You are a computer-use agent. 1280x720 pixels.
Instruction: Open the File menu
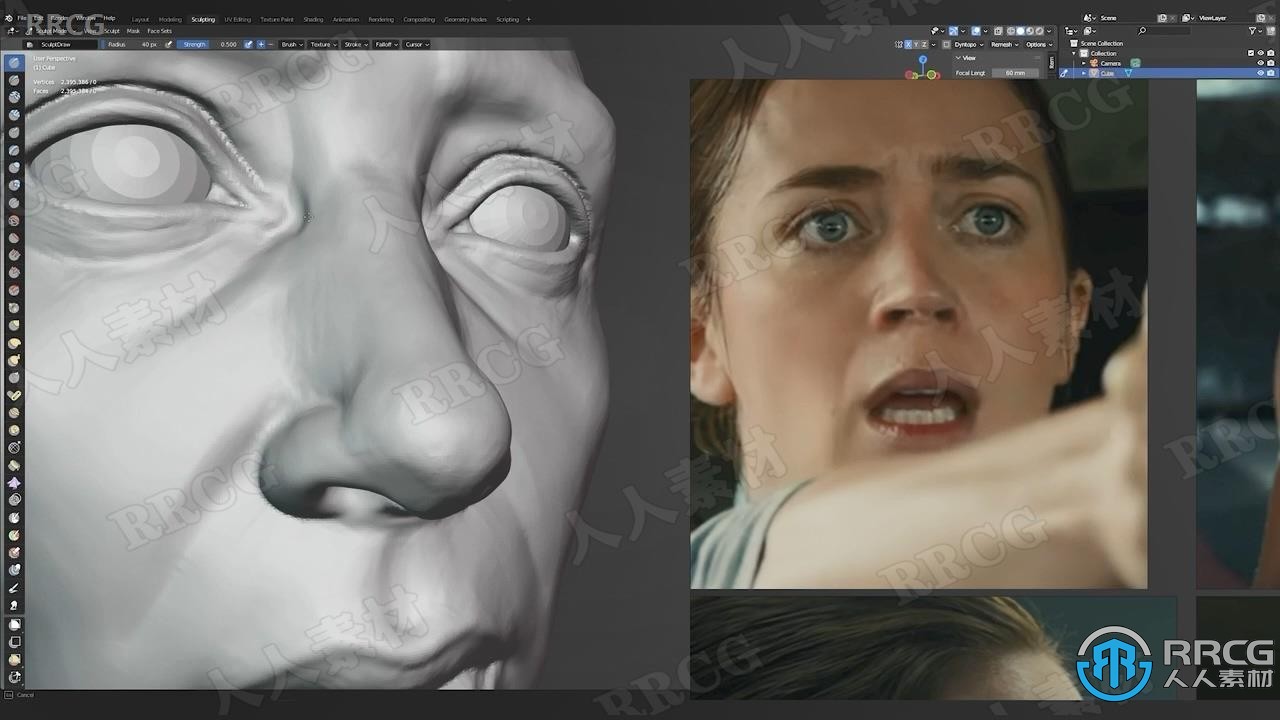22,18
